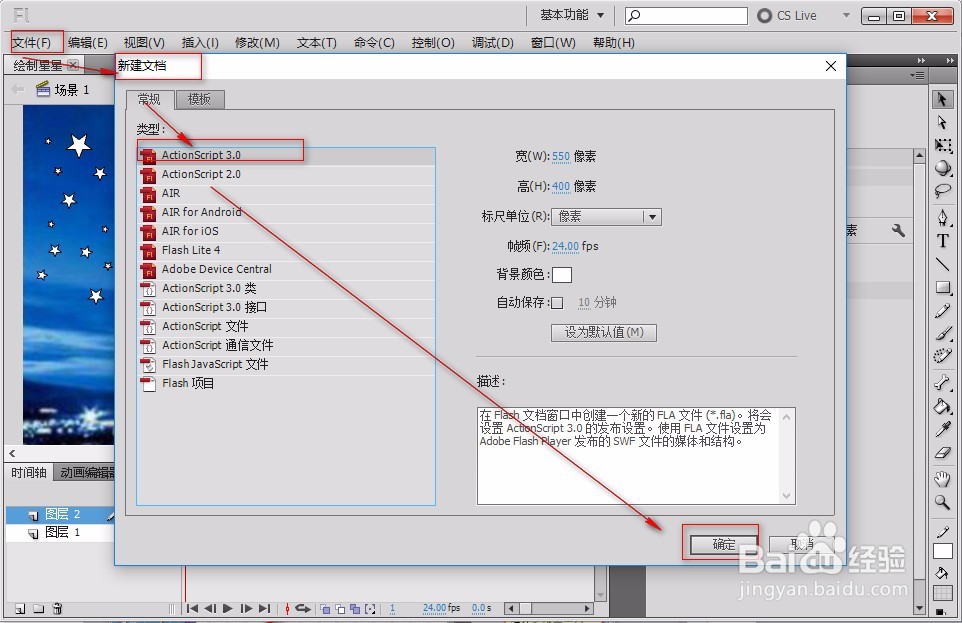Collapse the tools panel double arrows
Image resolution: width=962 pixels, height=623 pixels.
950,60
